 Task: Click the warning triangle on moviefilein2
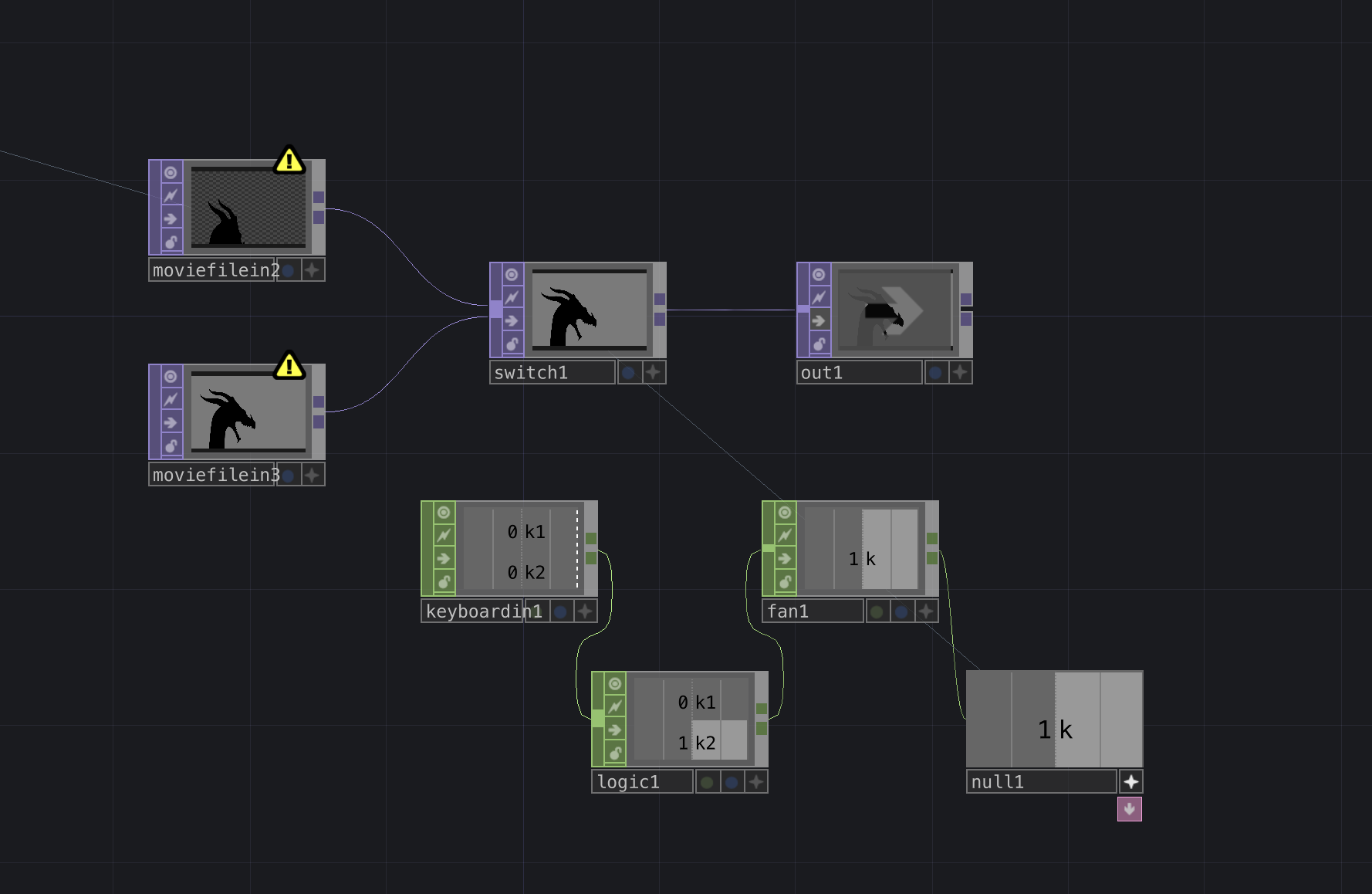point(289,161)
